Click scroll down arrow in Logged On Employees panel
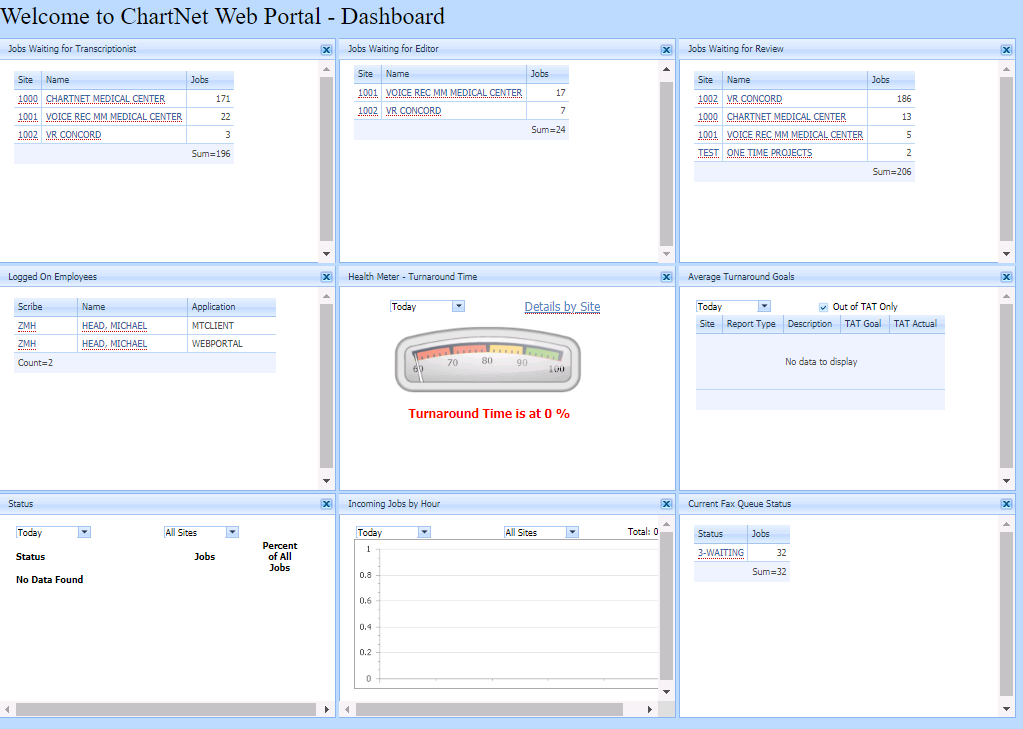The image size is (1023, 729). (x=326, y=481)
